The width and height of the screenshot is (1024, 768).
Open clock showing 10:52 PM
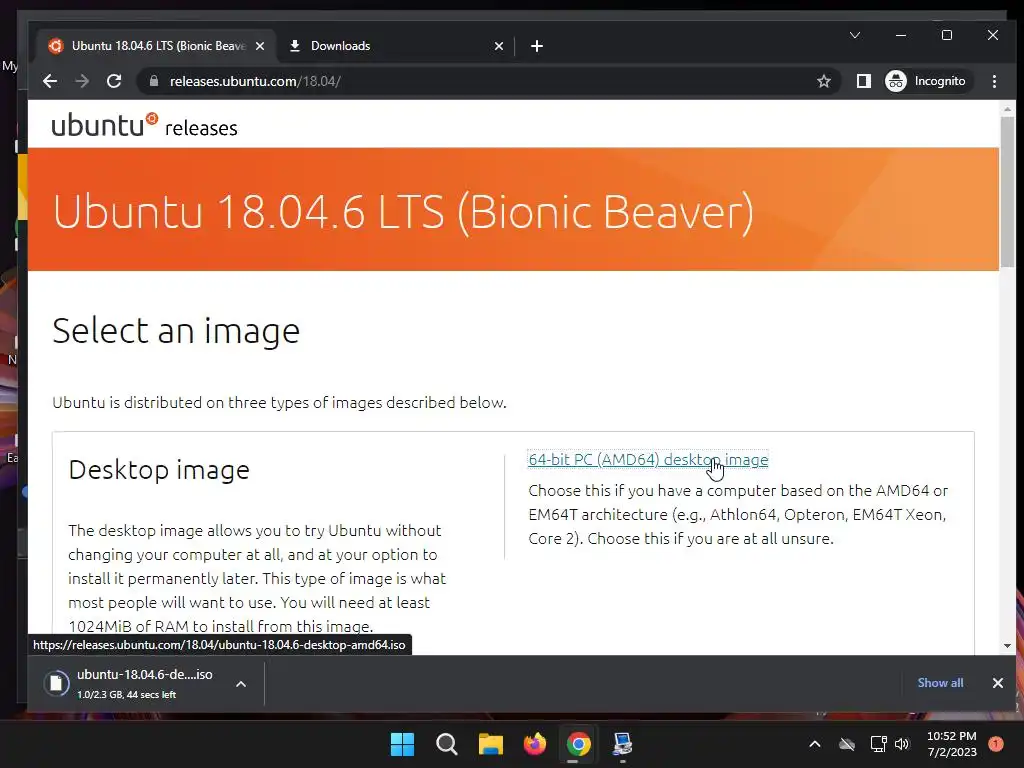click(952, 744)
